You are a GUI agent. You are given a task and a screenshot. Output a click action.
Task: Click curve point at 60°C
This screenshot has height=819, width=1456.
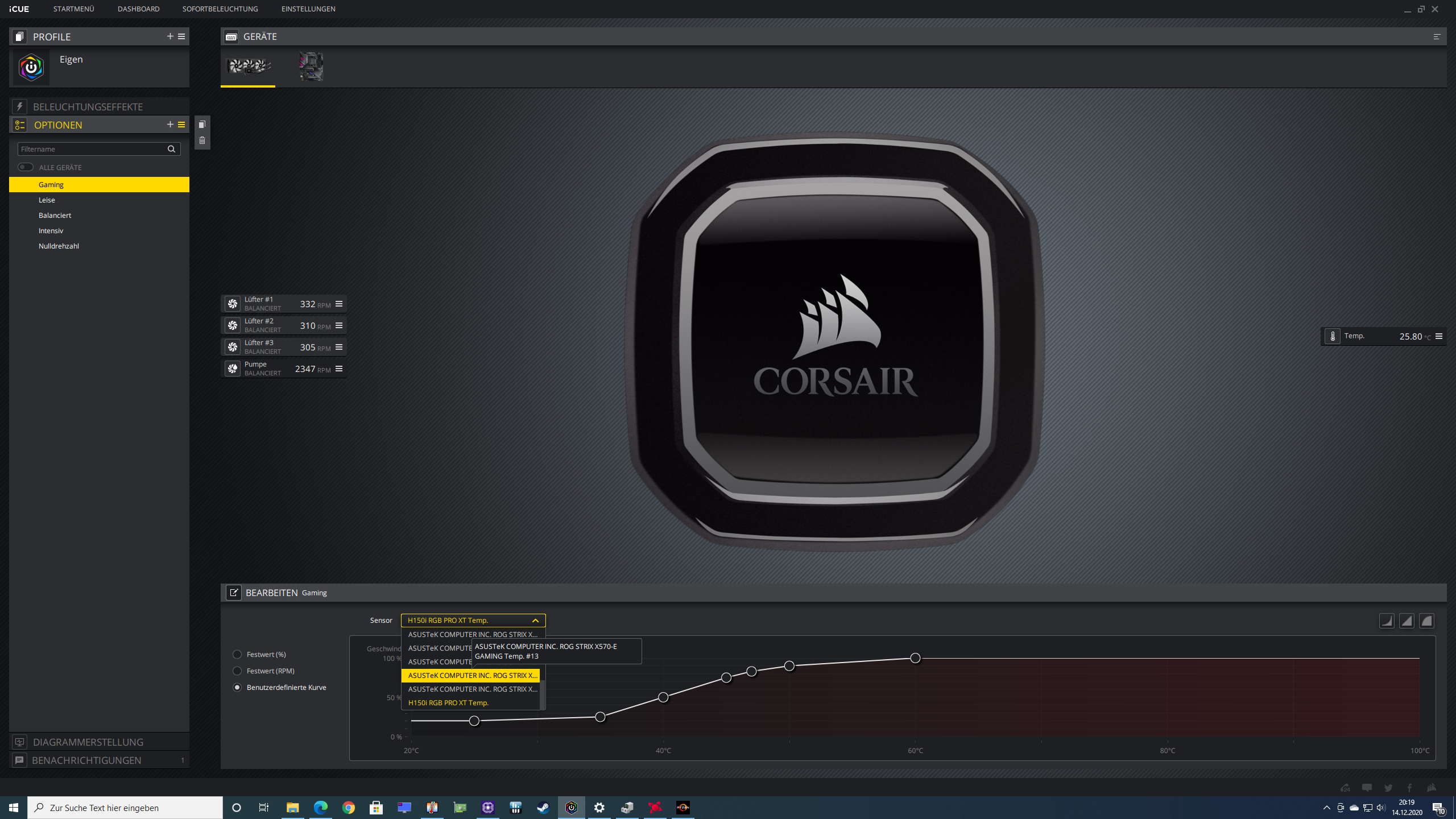915,658
